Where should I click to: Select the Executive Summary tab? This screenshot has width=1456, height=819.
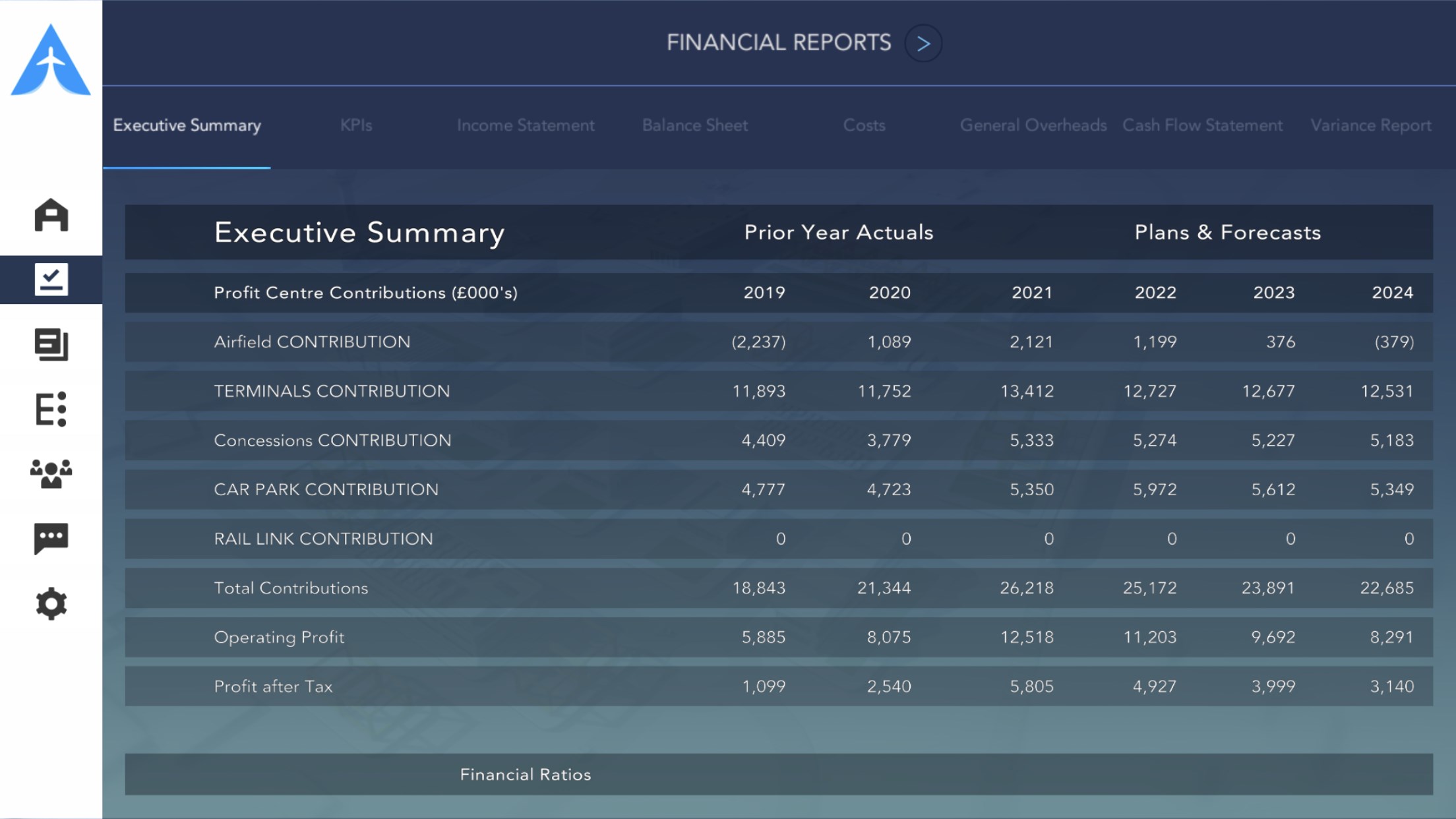click(x=187, y=125)
